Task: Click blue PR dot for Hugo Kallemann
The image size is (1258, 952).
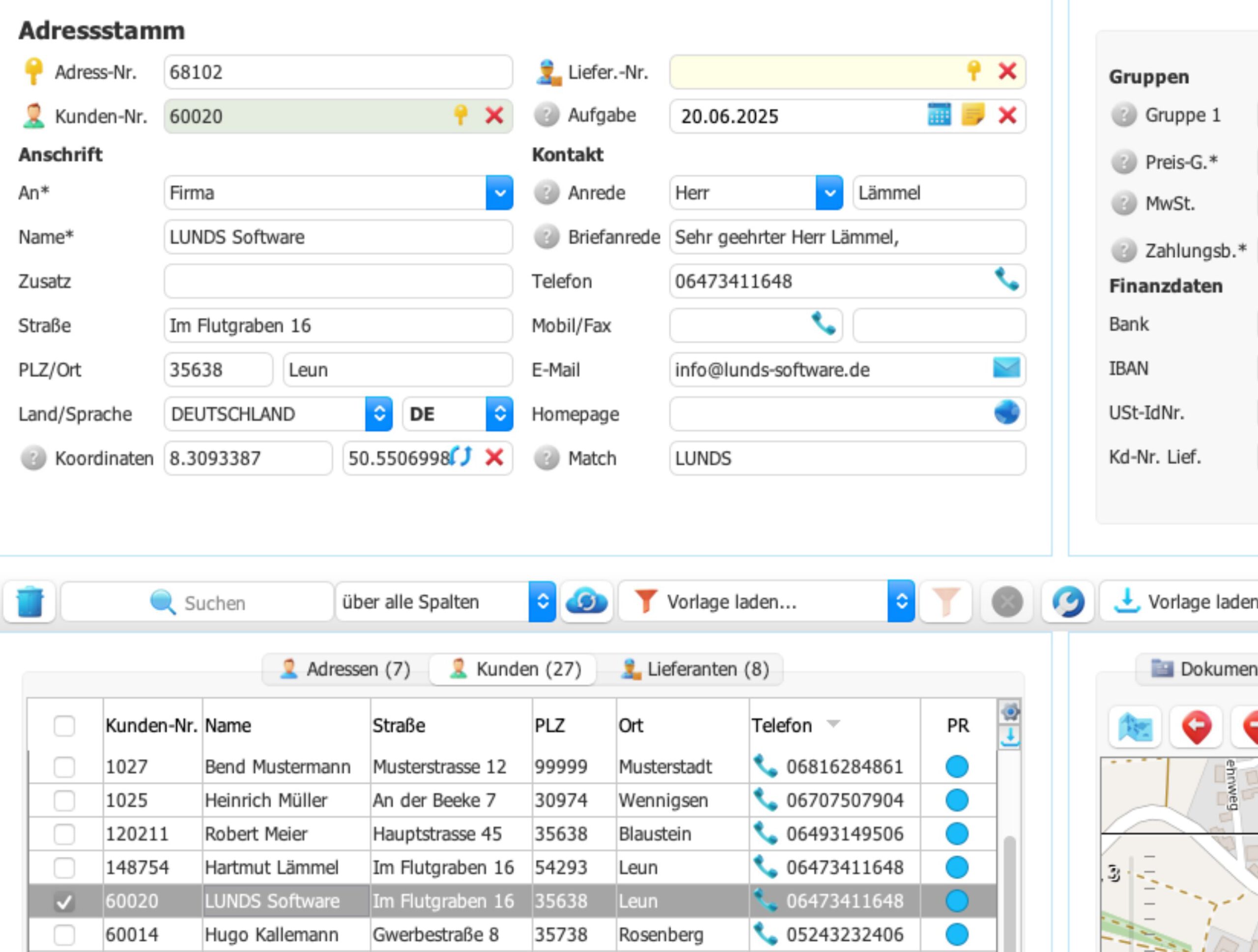Action: (x=957, y=934)
